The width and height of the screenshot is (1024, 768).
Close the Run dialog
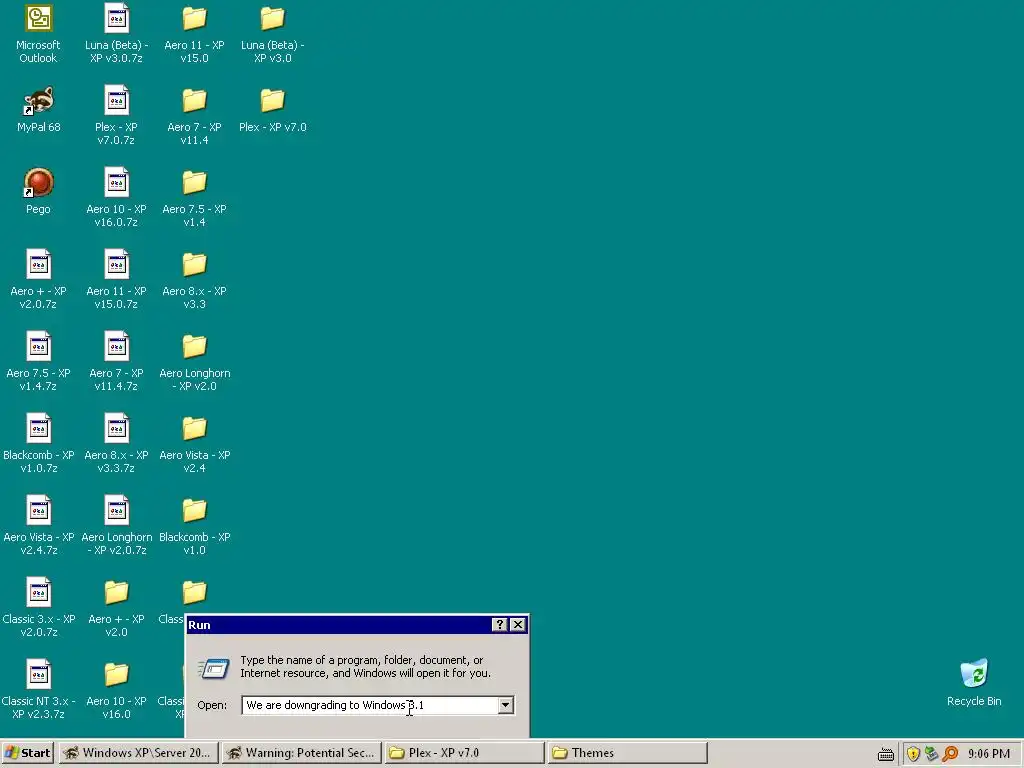point(518,624)
